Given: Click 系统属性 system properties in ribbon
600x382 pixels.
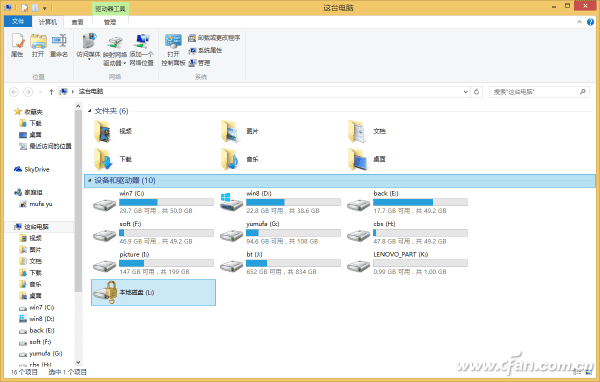Looking at the screenshot, I should 205,50.
